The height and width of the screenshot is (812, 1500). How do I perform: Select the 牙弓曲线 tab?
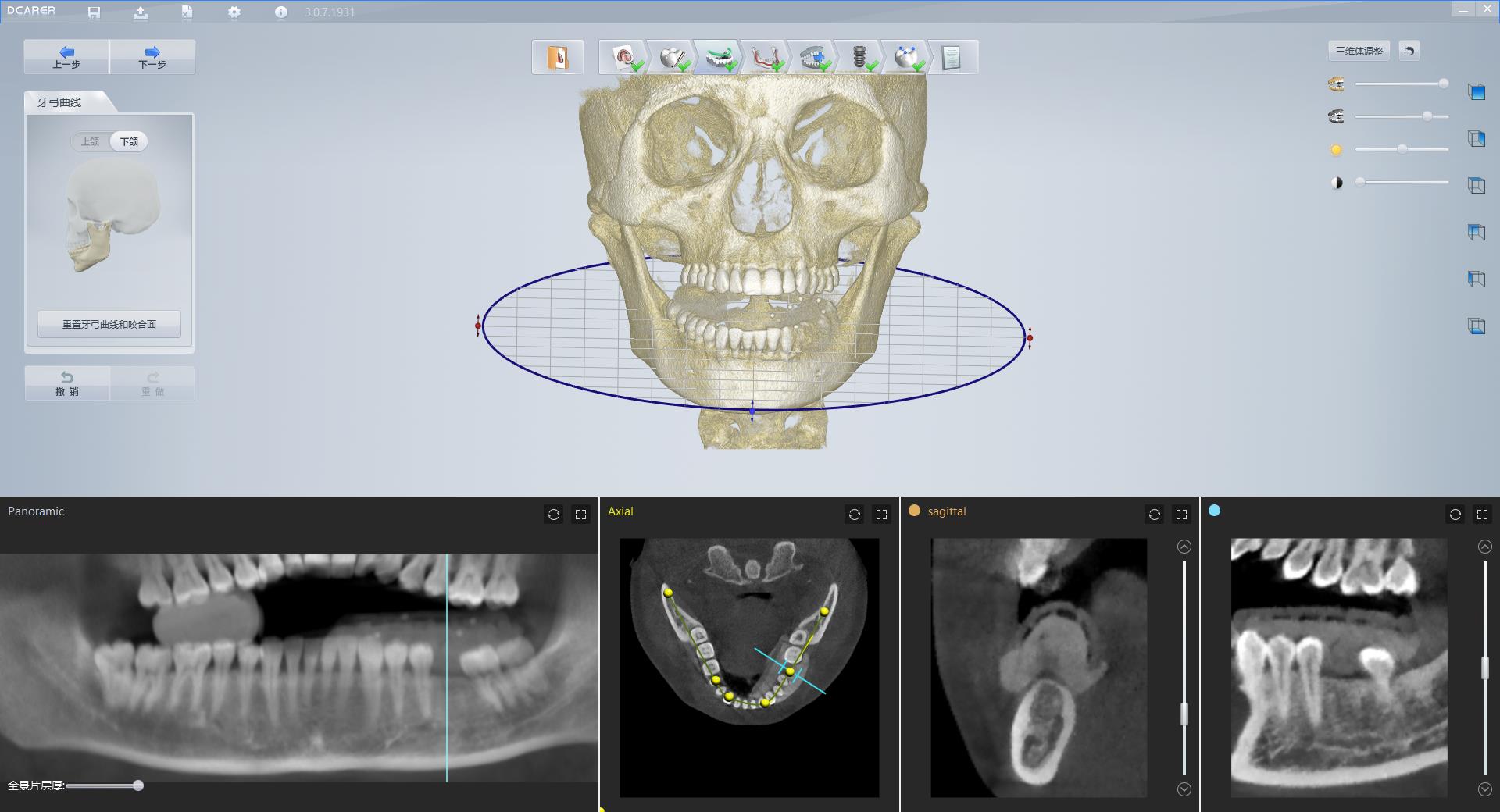[60, 102]
